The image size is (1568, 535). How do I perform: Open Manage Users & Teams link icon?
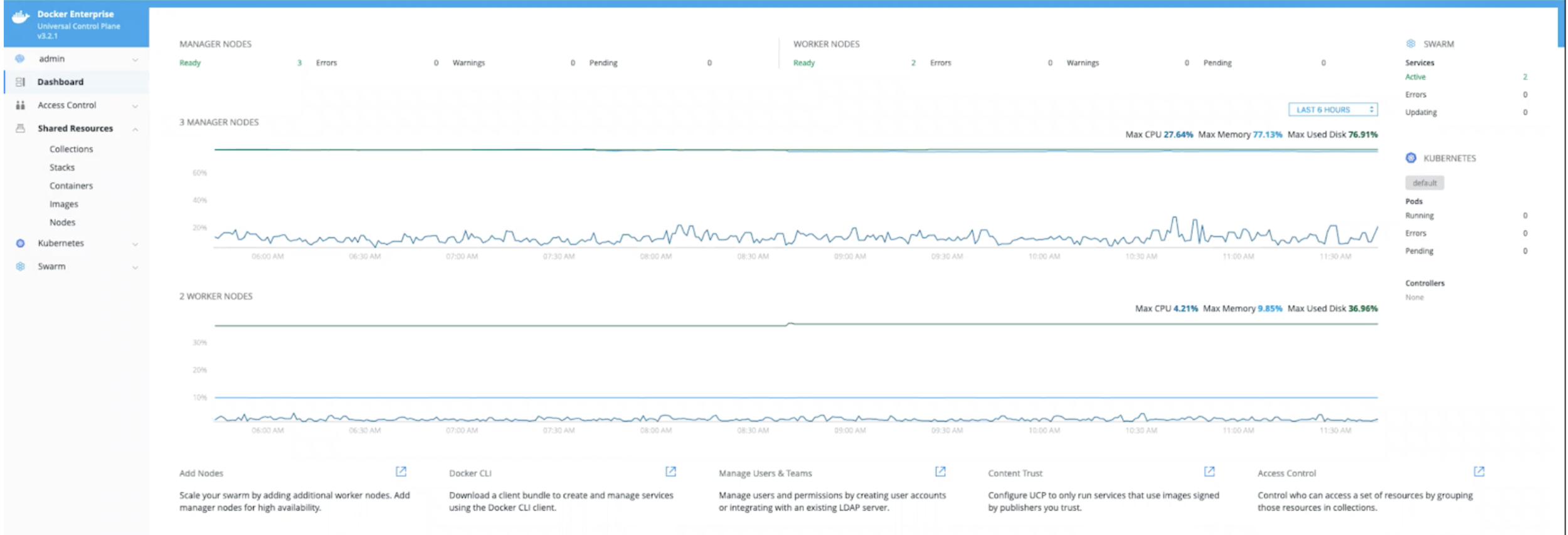(x=940, y=471)
